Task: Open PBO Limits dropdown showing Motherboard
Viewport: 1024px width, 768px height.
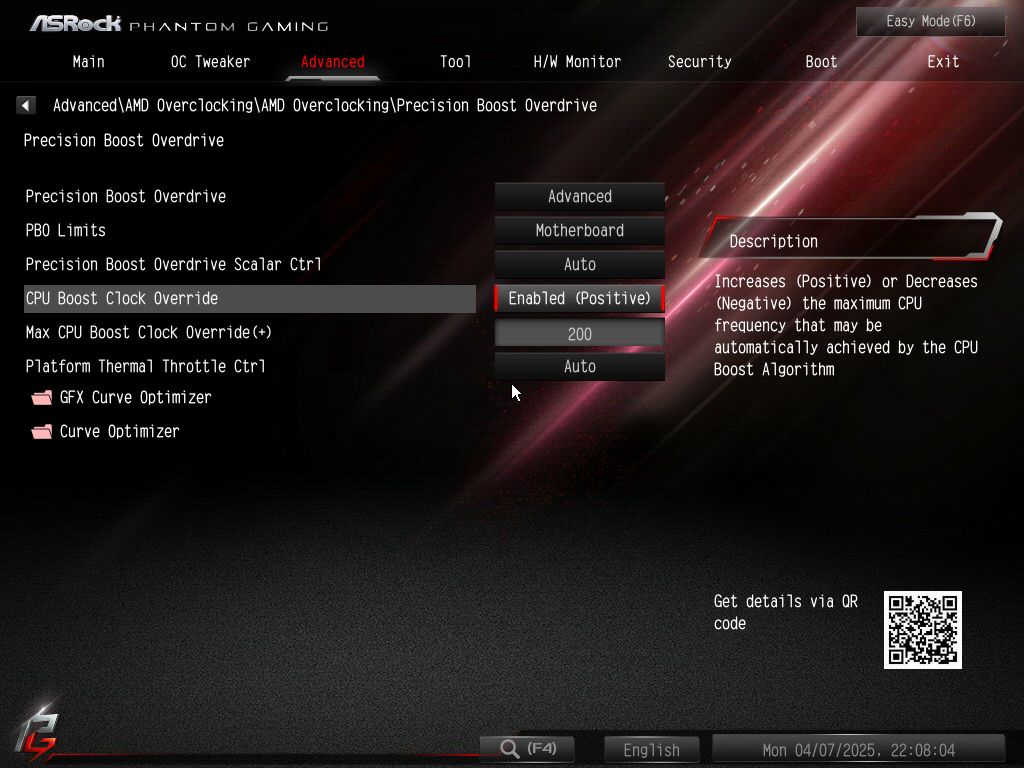Action: pos(579,231)
